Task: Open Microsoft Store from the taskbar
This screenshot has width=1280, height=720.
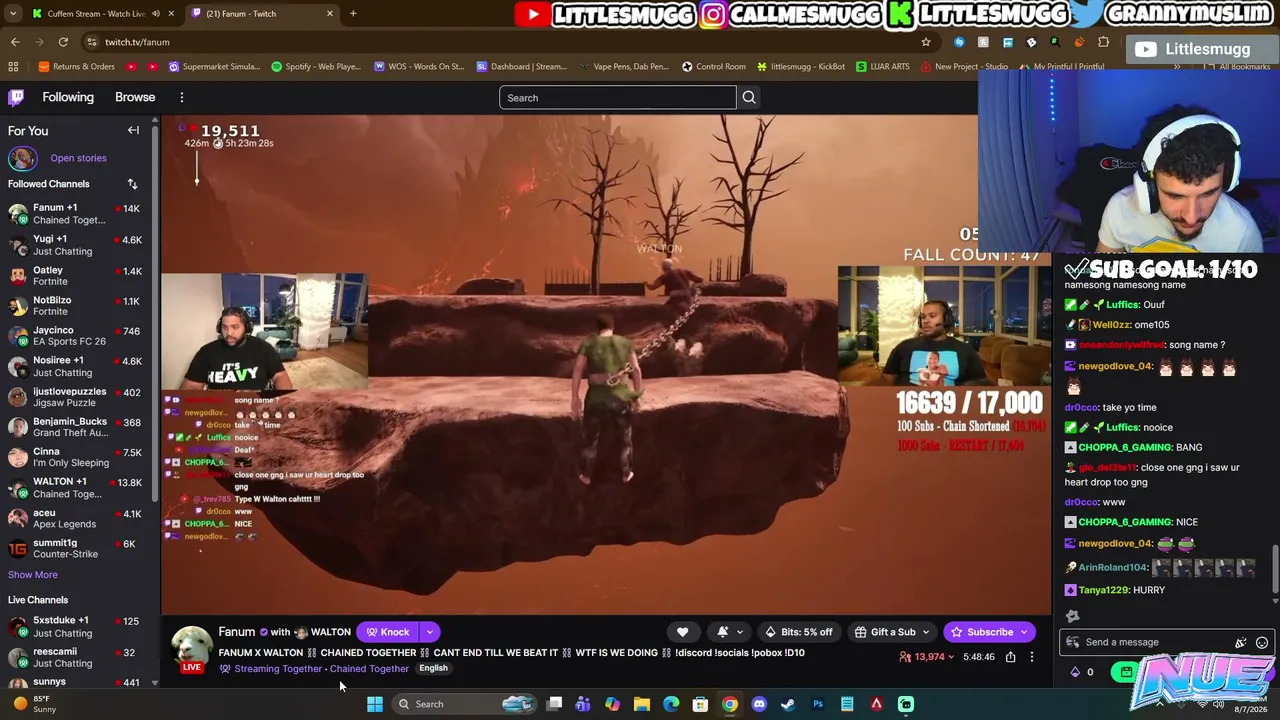Action: pyautogui.click(x=700, y=704)
